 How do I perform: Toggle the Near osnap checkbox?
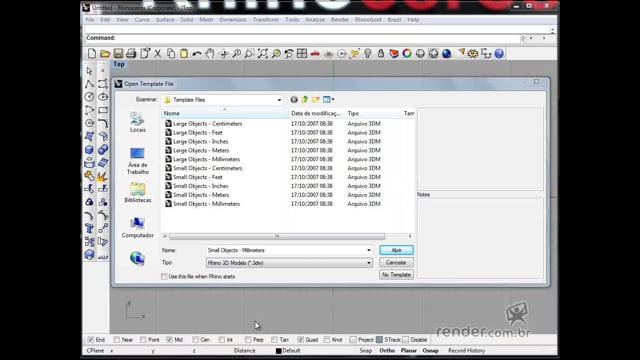click(117, 340)
